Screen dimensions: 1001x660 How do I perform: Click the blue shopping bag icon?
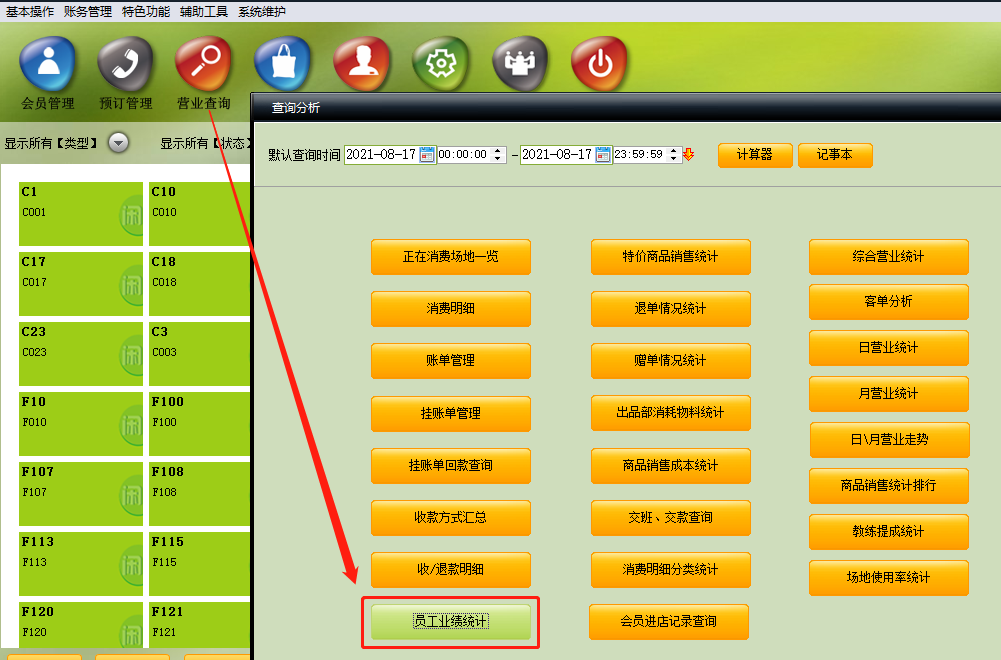coord(282,64)
